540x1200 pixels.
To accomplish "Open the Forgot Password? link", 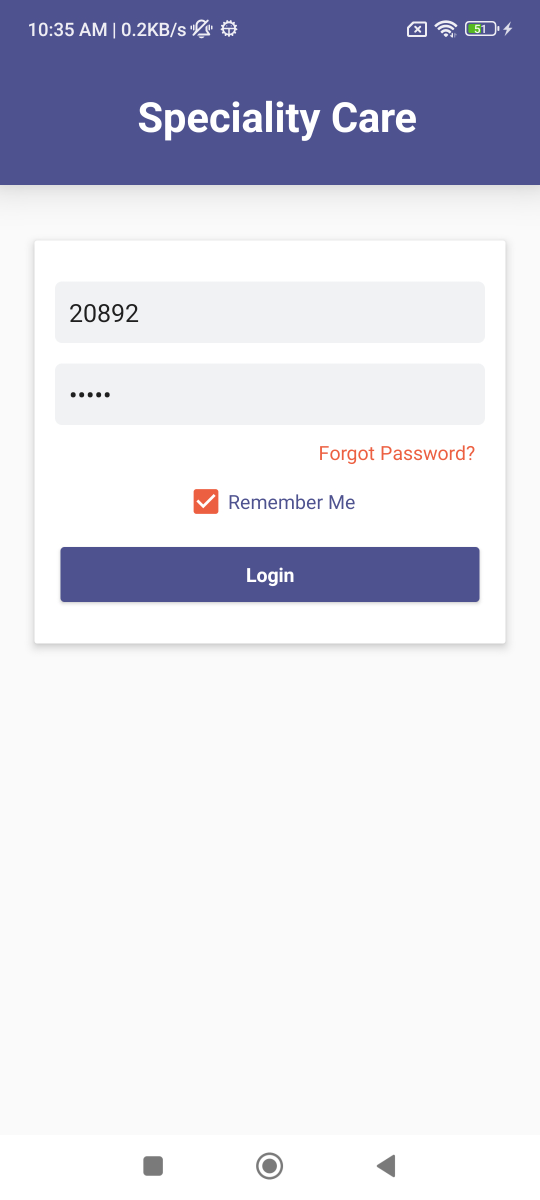I will [397, 453].
